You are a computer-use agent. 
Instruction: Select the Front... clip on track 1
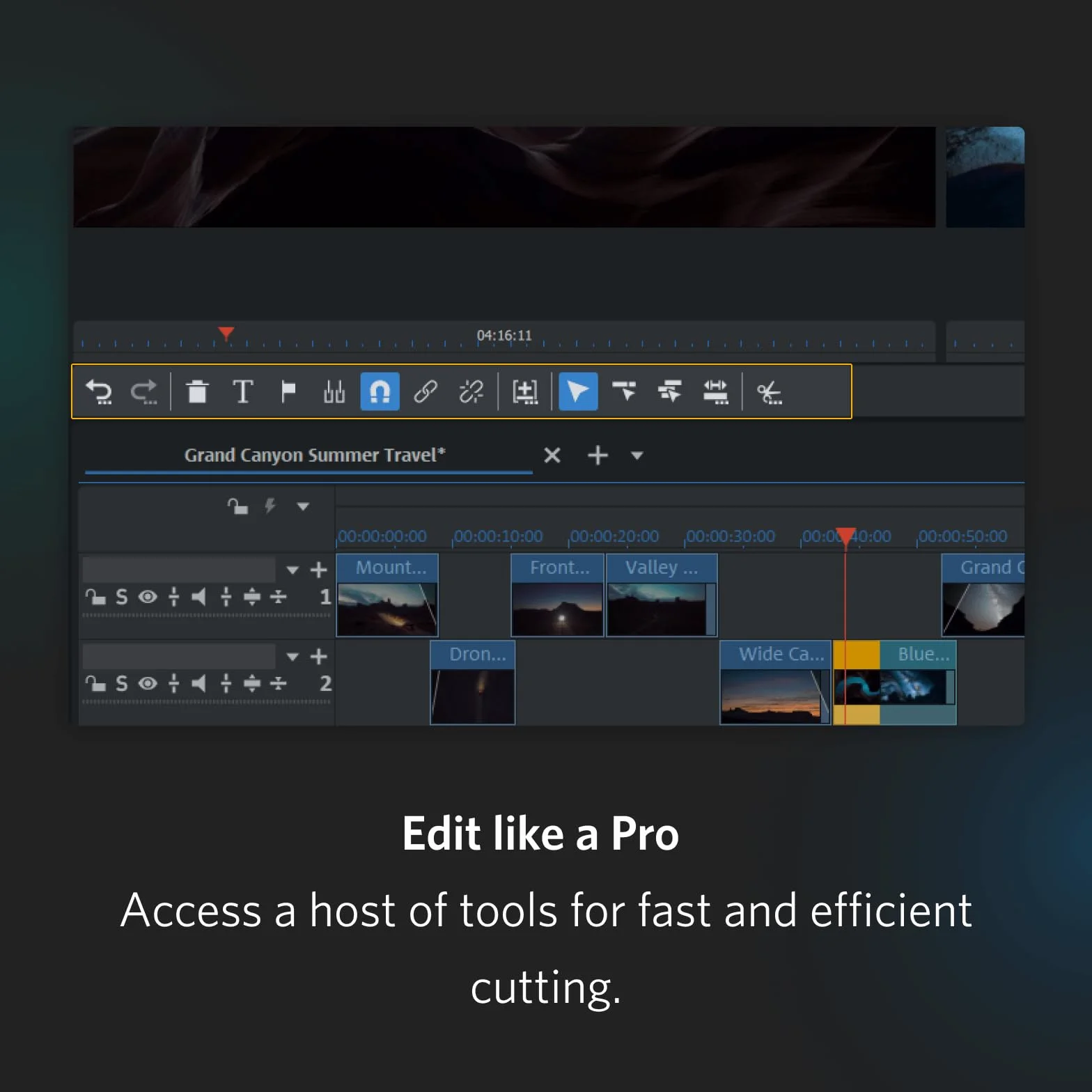pyautogui.click(x=557, y=595)
